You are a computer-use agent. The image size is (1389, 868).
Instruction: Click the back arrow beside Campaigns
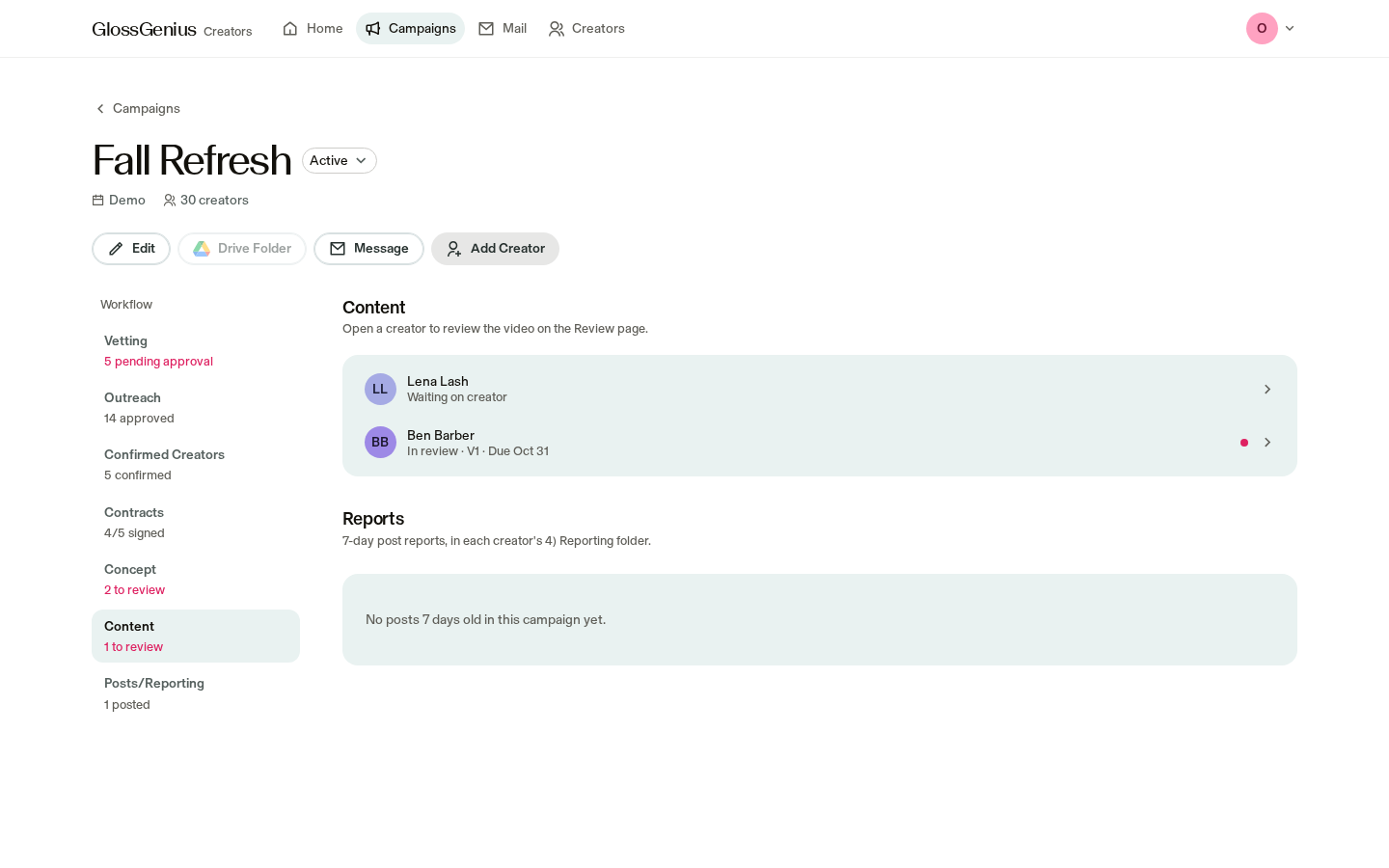[100, 109]
